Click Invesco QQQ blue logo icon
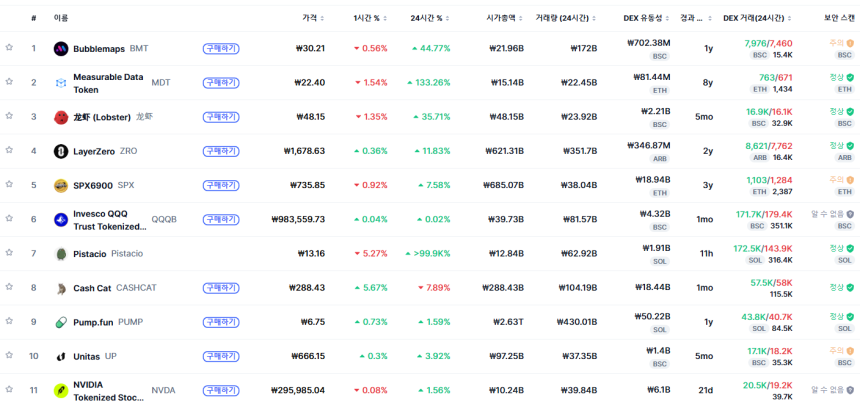This screenshot has height=403, width=860. 61,219
